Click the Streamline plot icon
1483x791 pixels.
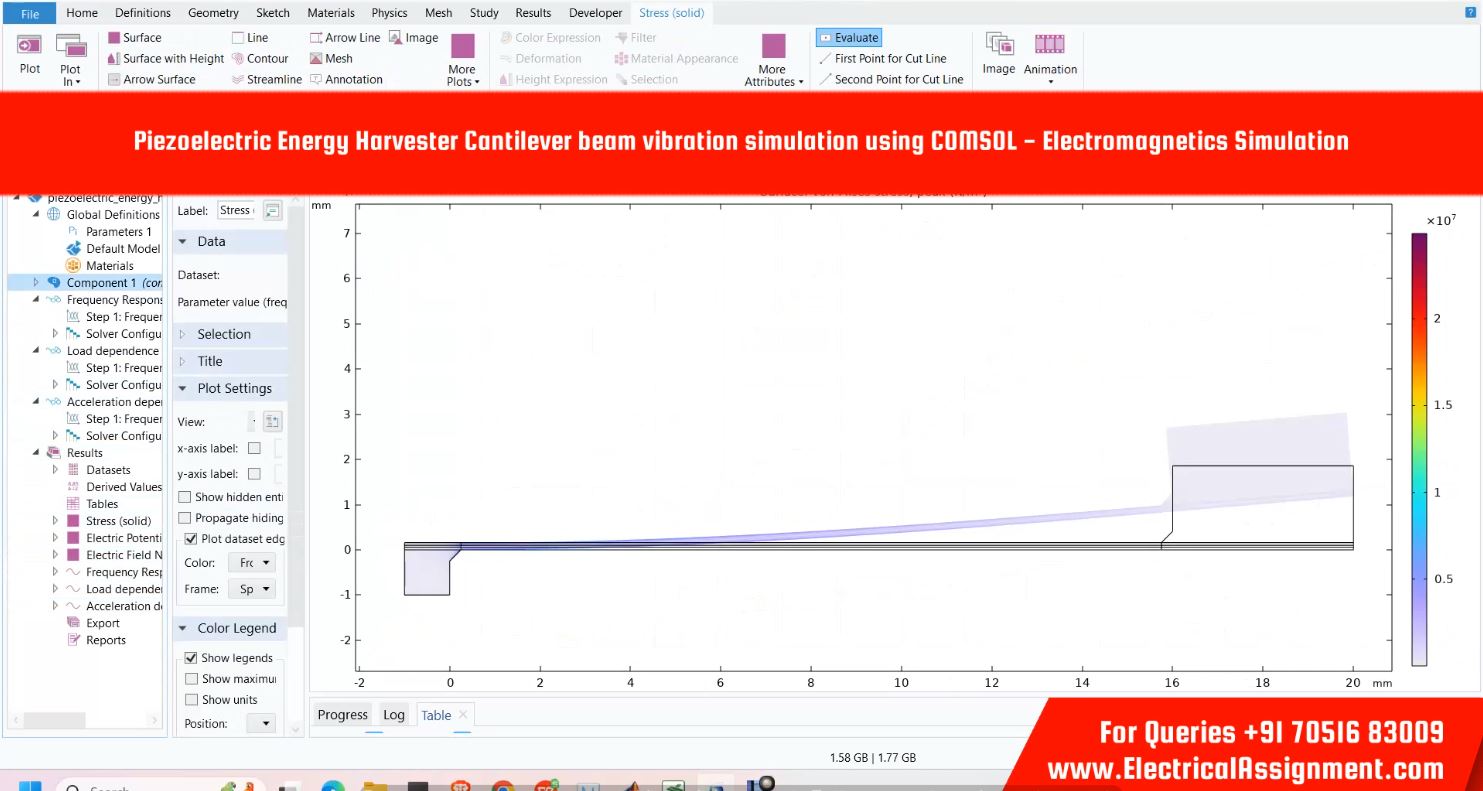coord(238,80)
